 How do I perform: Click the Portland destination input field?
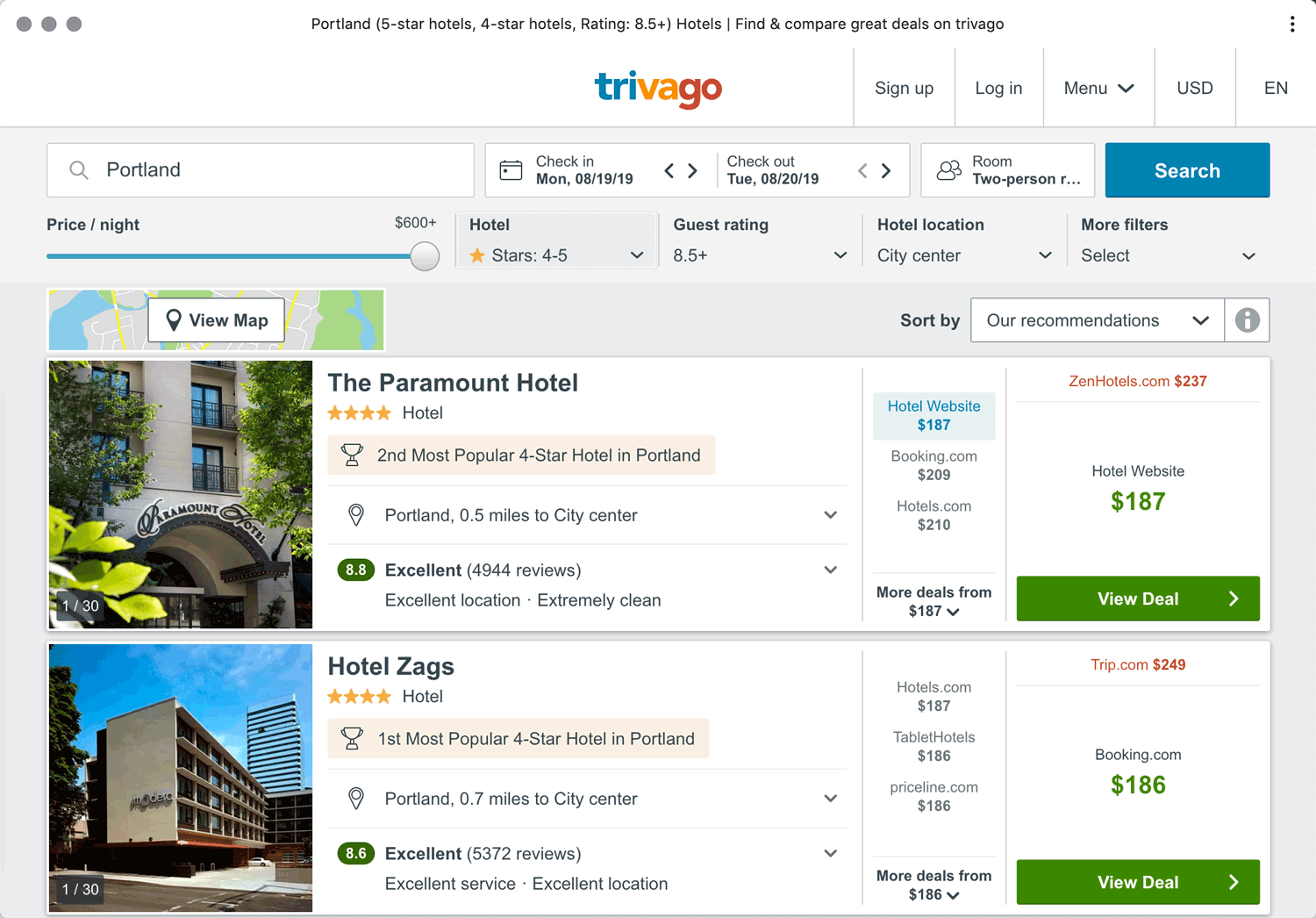point(261,170)
